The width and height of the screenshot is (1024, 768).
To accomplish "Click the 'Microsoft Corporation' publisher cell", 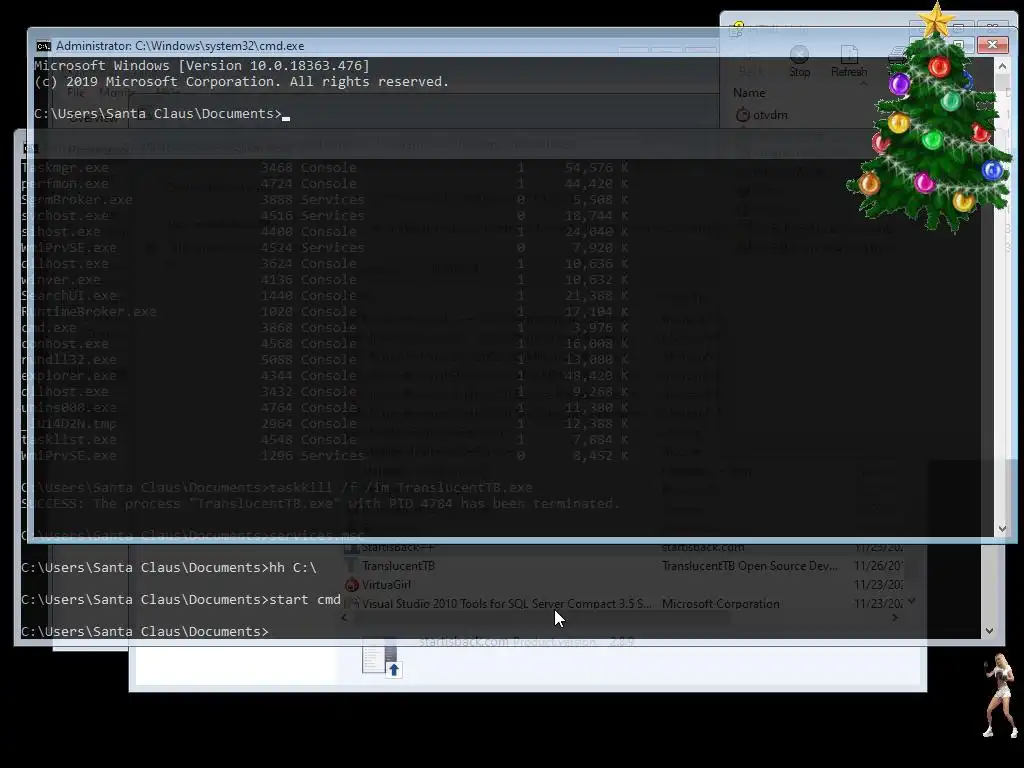I will click(x=720, y=604).
